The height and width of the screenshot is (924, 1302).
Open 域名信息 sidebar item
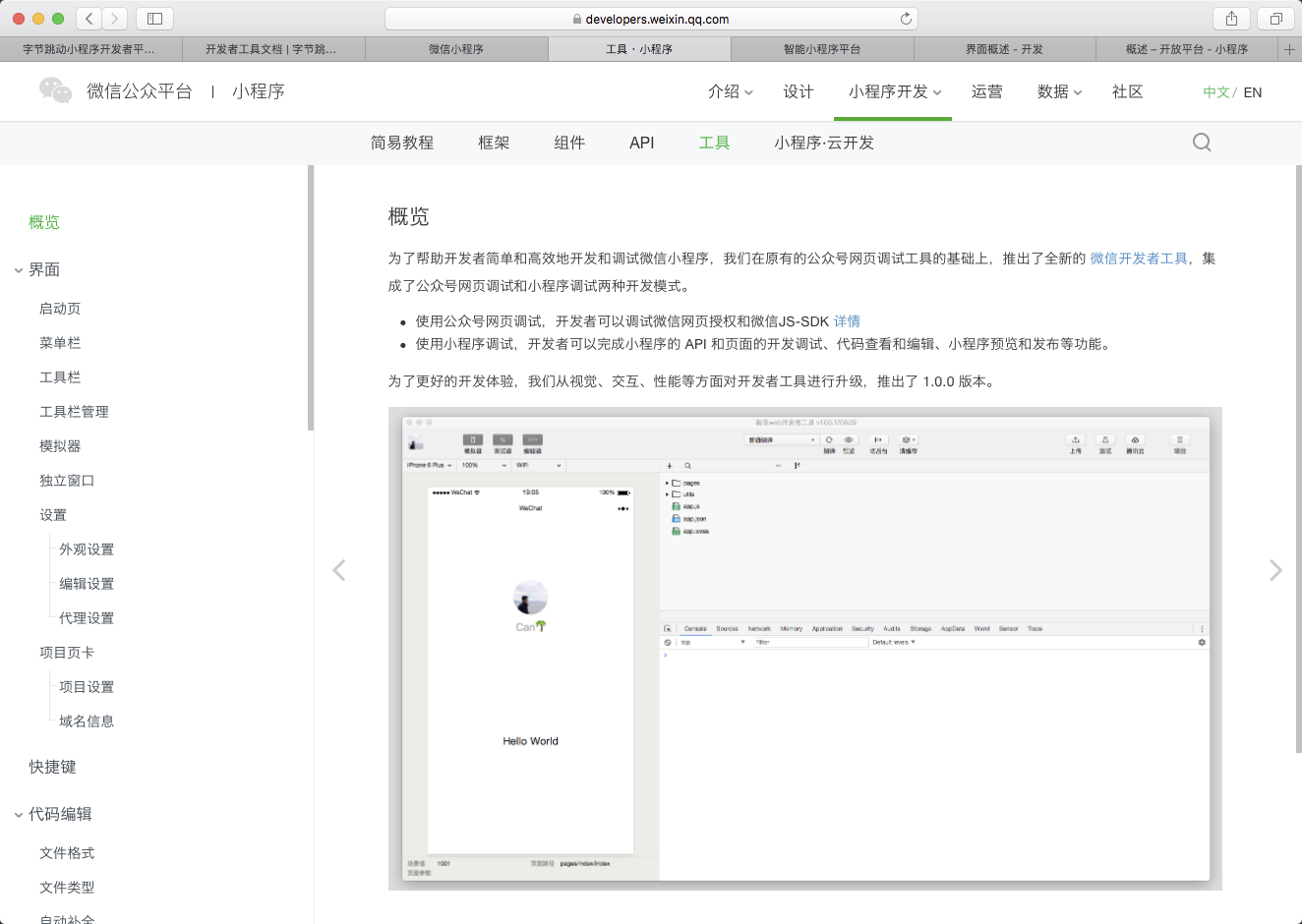(87, 722)
